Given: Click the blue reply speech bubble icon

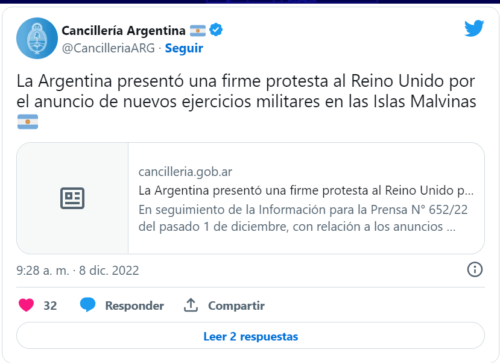Looking at the screenshot, I should pos(88,305).
